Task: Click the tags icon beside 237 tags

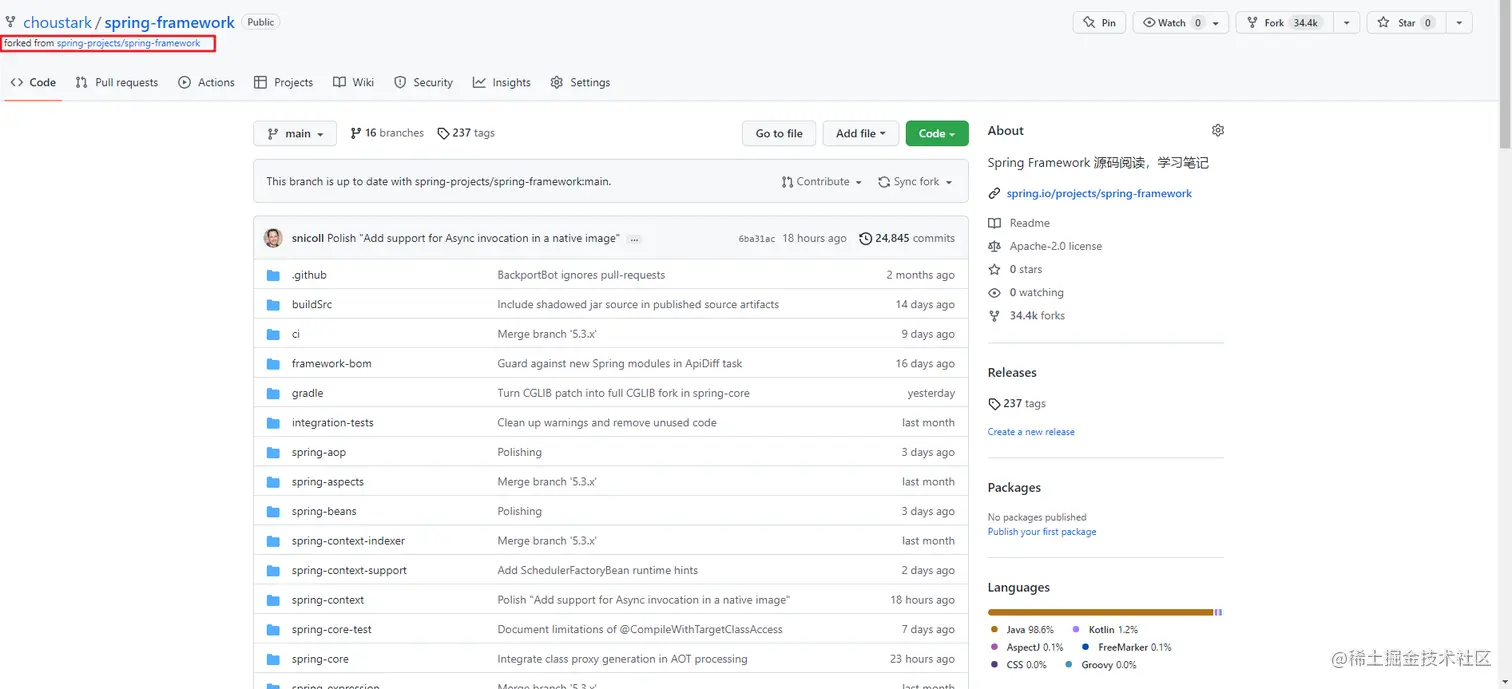Action: point(444,133)
